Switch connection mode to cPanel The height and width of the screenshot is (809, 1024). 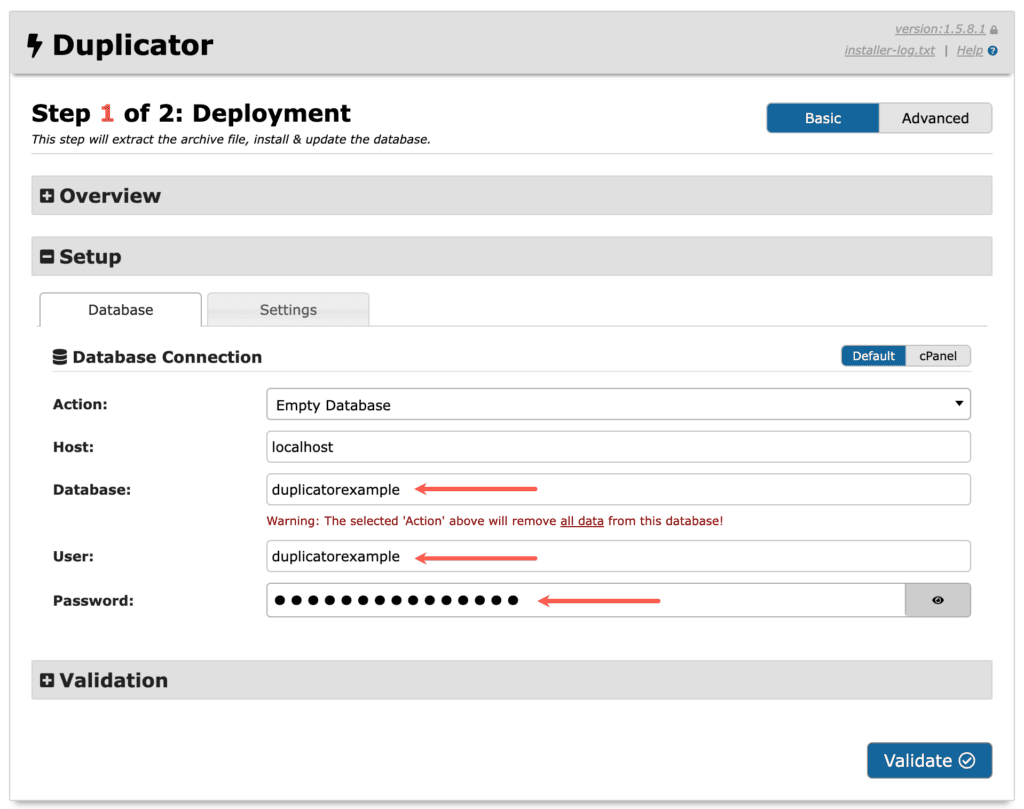(938, 355)
